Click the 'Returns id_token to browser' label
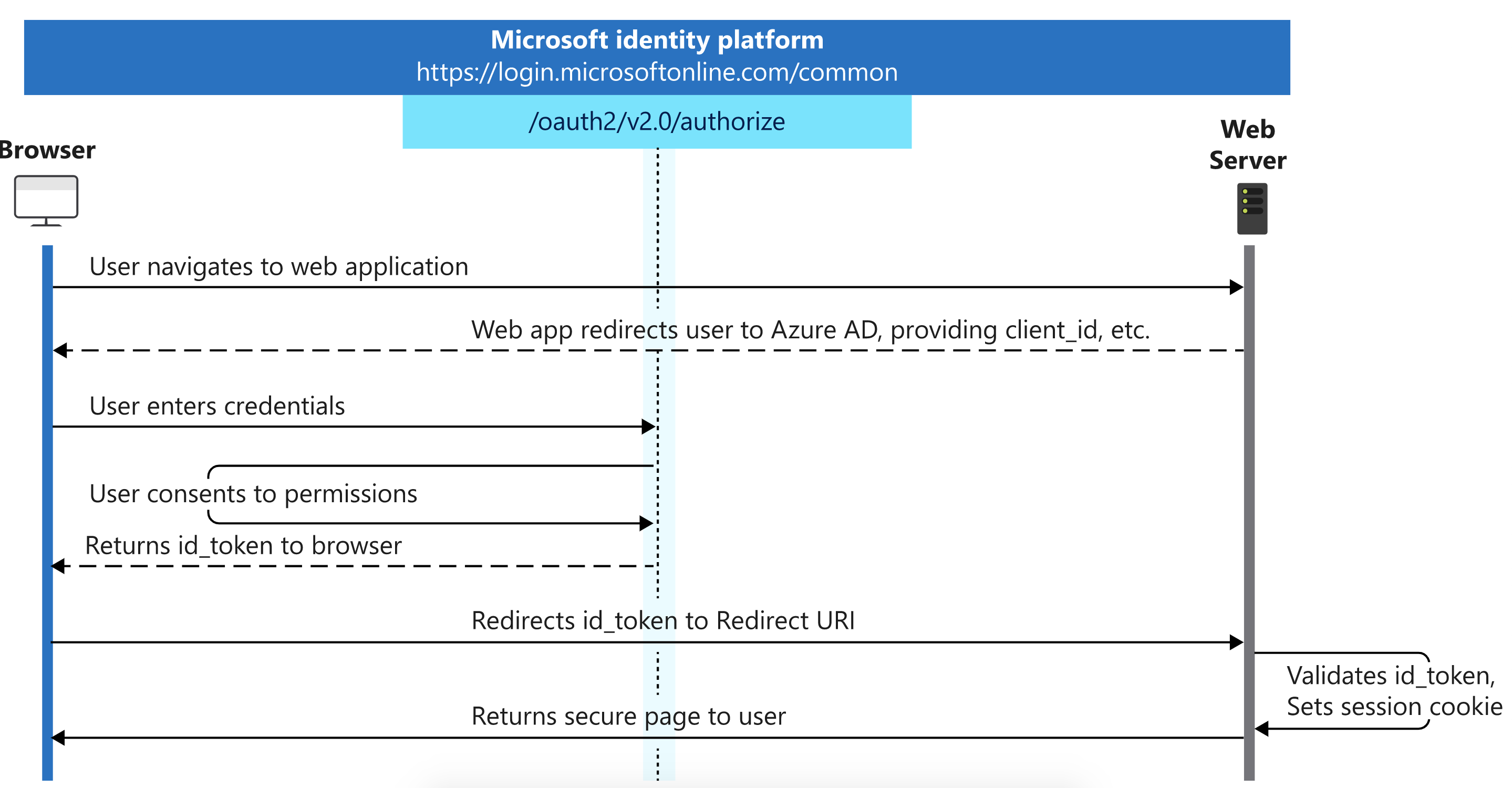 pos(243,546)
